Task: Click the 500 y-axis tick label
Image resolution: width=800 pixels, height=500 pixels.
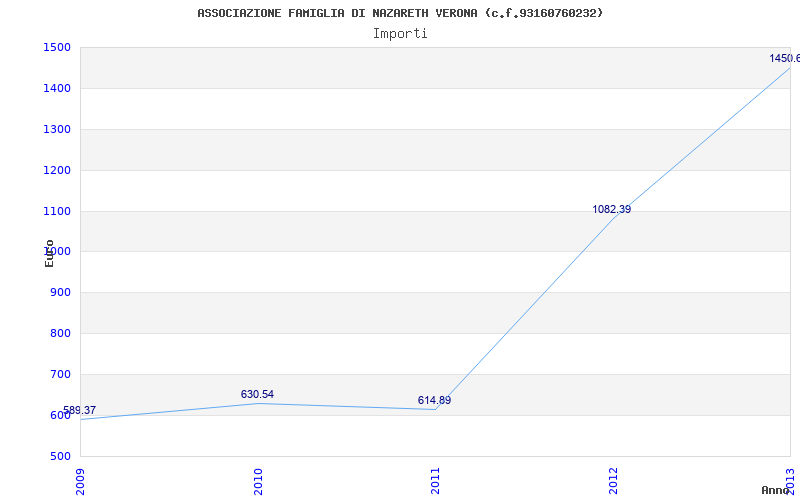Action: [x=60, y=456]
